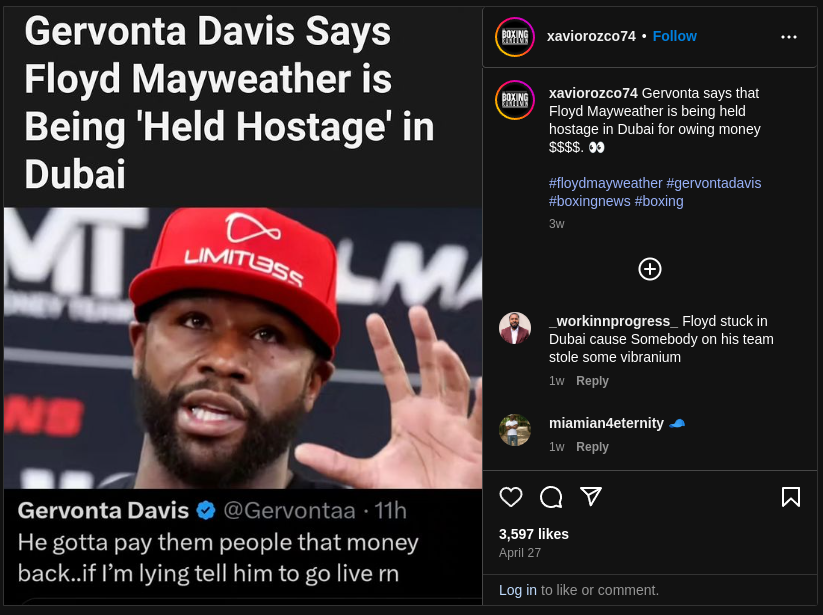Follow xaviorozco74
The image size is (823, 615).
[674, 36]
